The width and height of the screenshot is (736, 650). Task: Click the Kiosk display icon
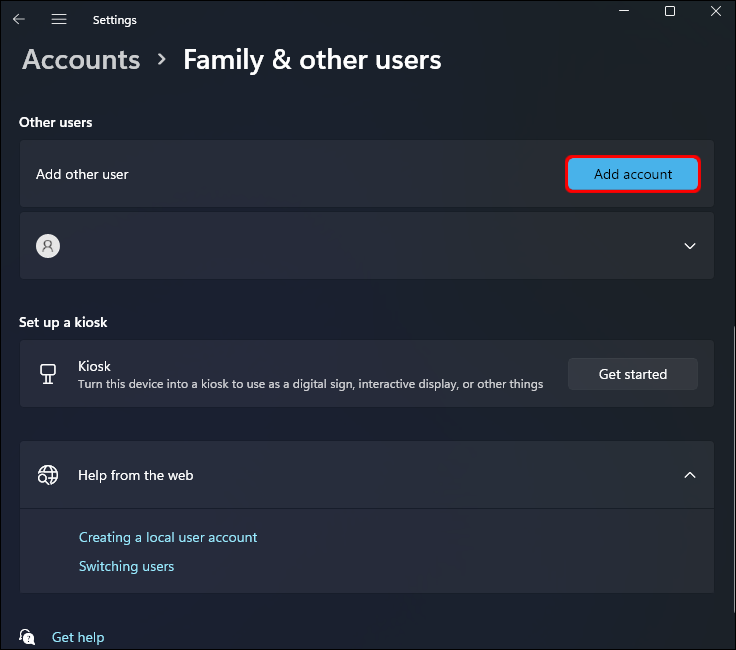[x=47, y=374]
